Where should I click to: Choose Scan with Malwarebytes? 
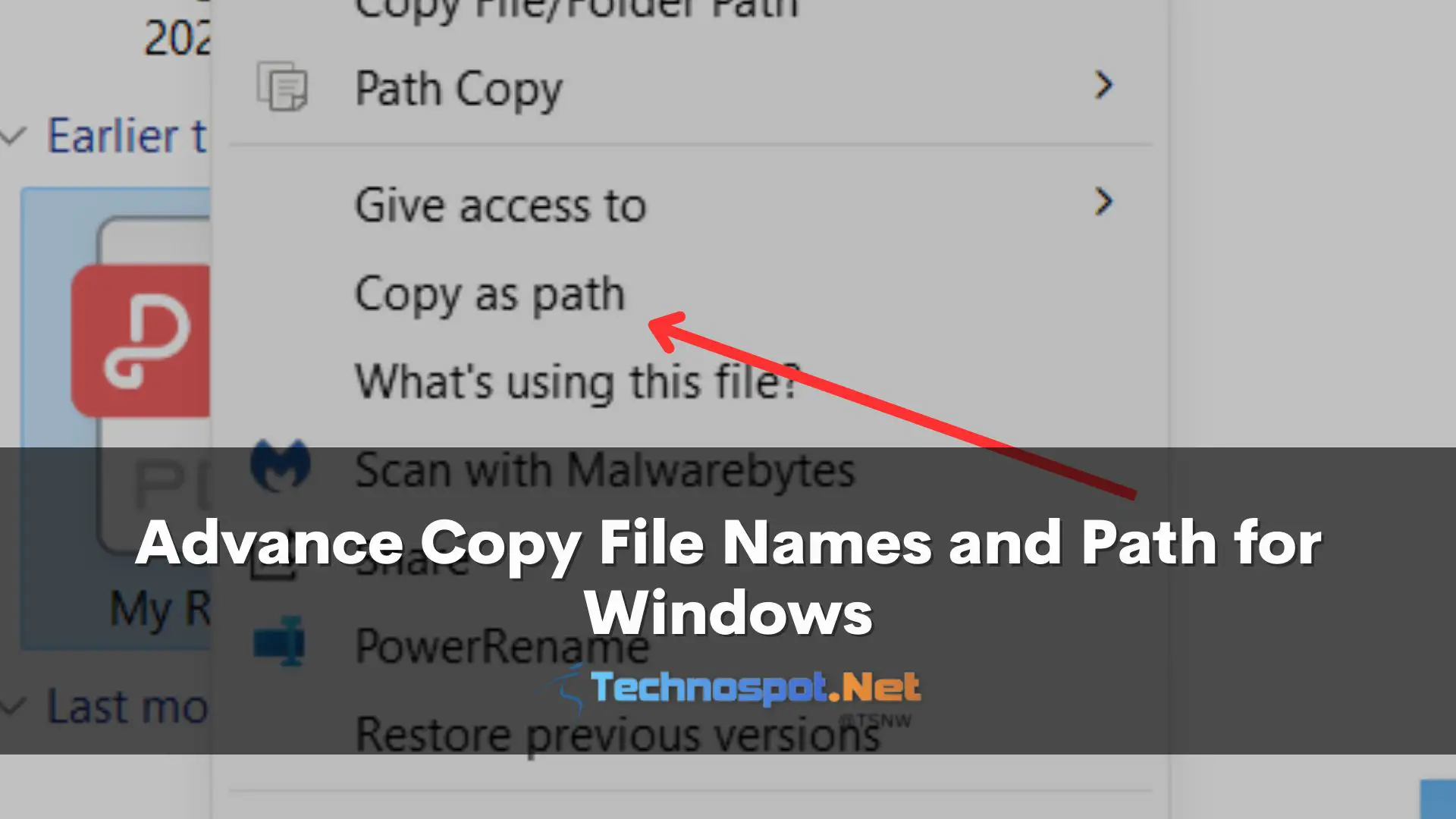tap(604, 470)
